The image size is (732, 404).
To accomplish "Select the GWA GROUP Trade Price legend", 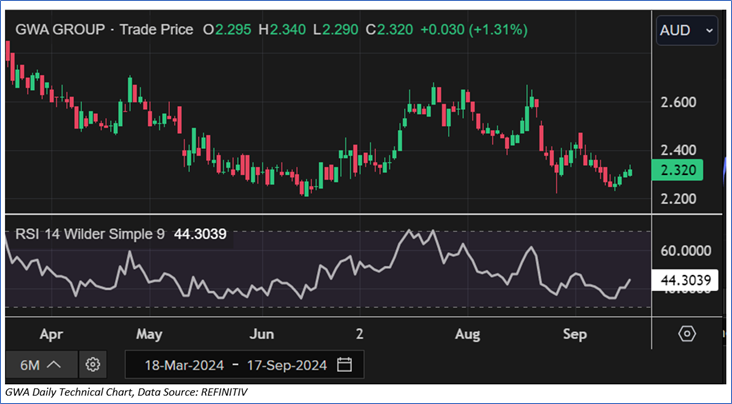I will (105, 30).
